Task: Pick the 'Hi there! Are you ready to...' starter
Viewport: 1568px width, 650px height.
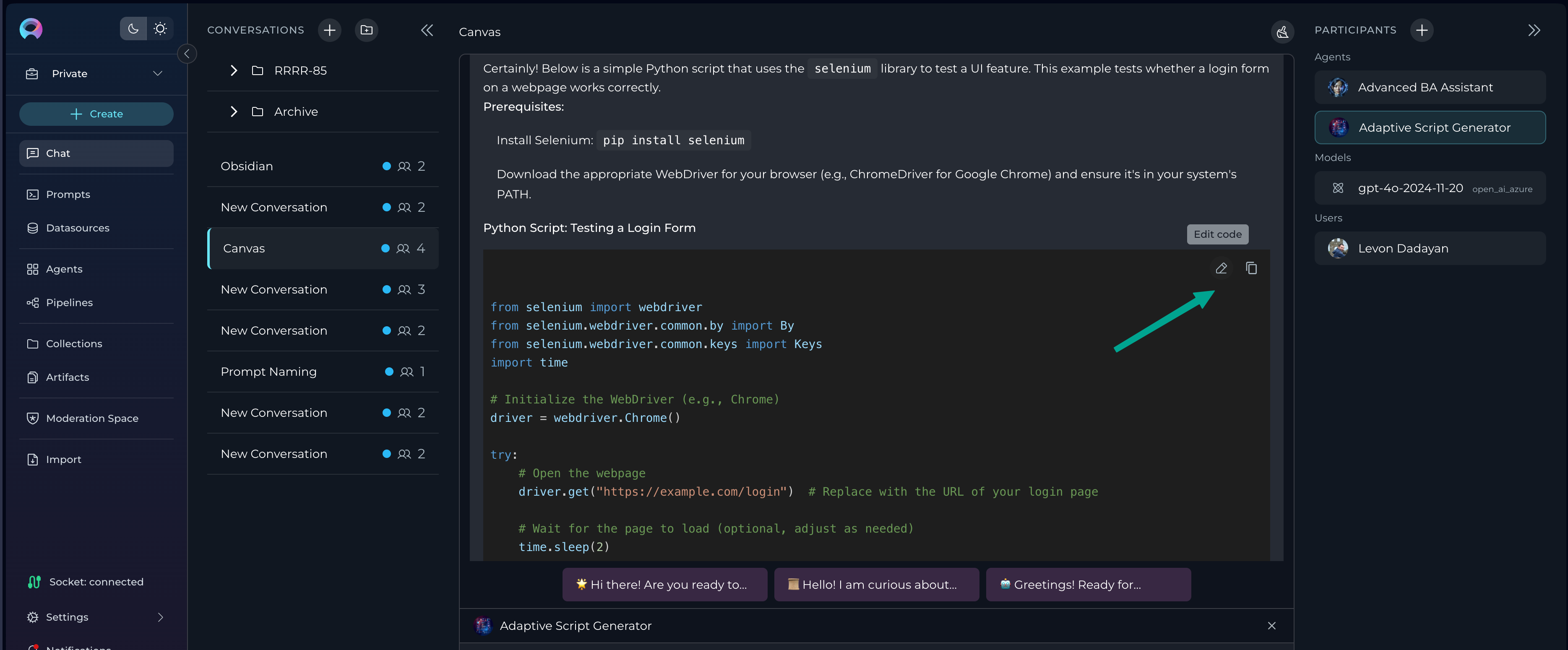Action: (x=664, y=584)
